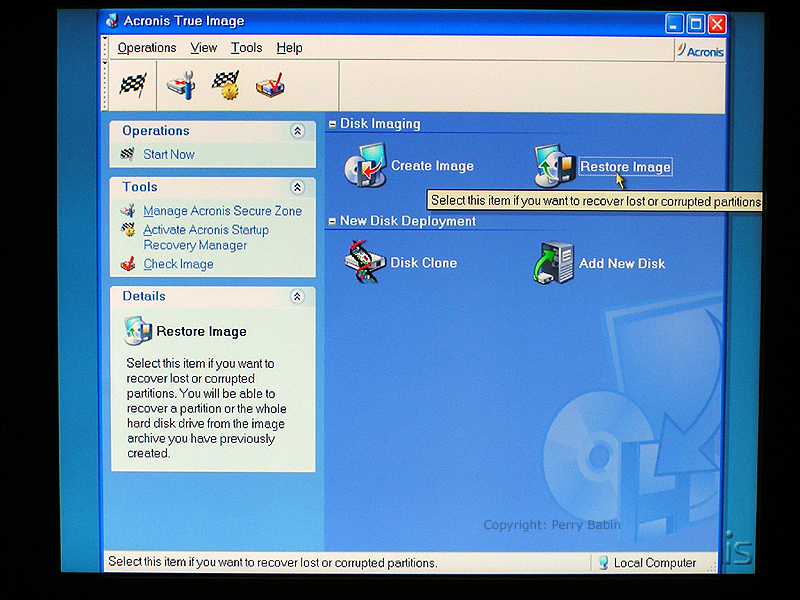800x600 pixels.
Task: Collapse the New Disk Deployment section
Action: [333, 221]
